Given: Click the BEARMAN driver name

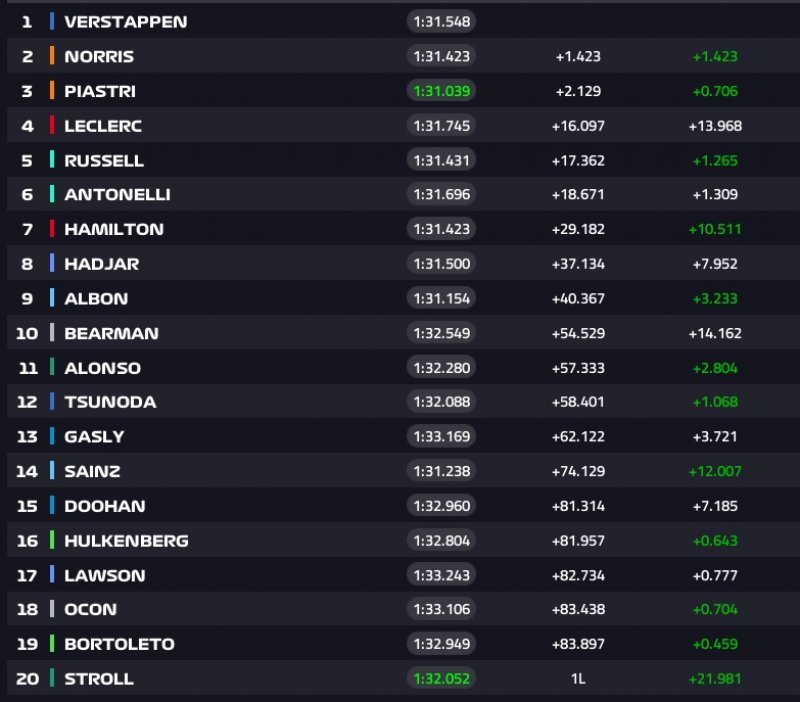Looking at the screenshot, I should point(111,333).
